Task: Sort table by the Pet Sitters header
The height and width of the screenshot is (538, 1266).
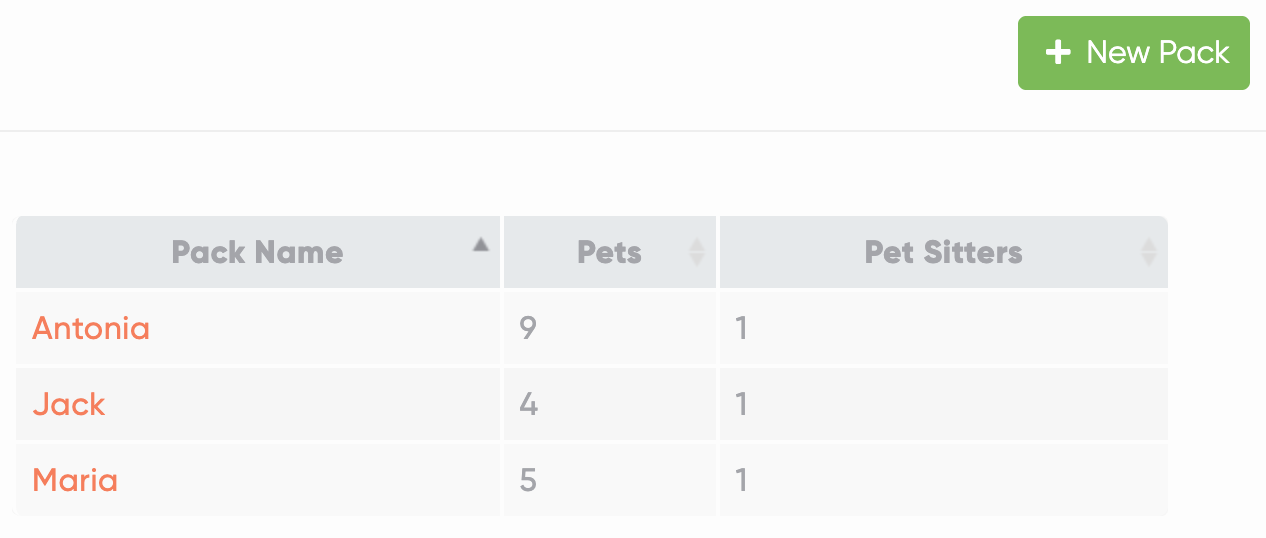Action: [x=943, y=252]
